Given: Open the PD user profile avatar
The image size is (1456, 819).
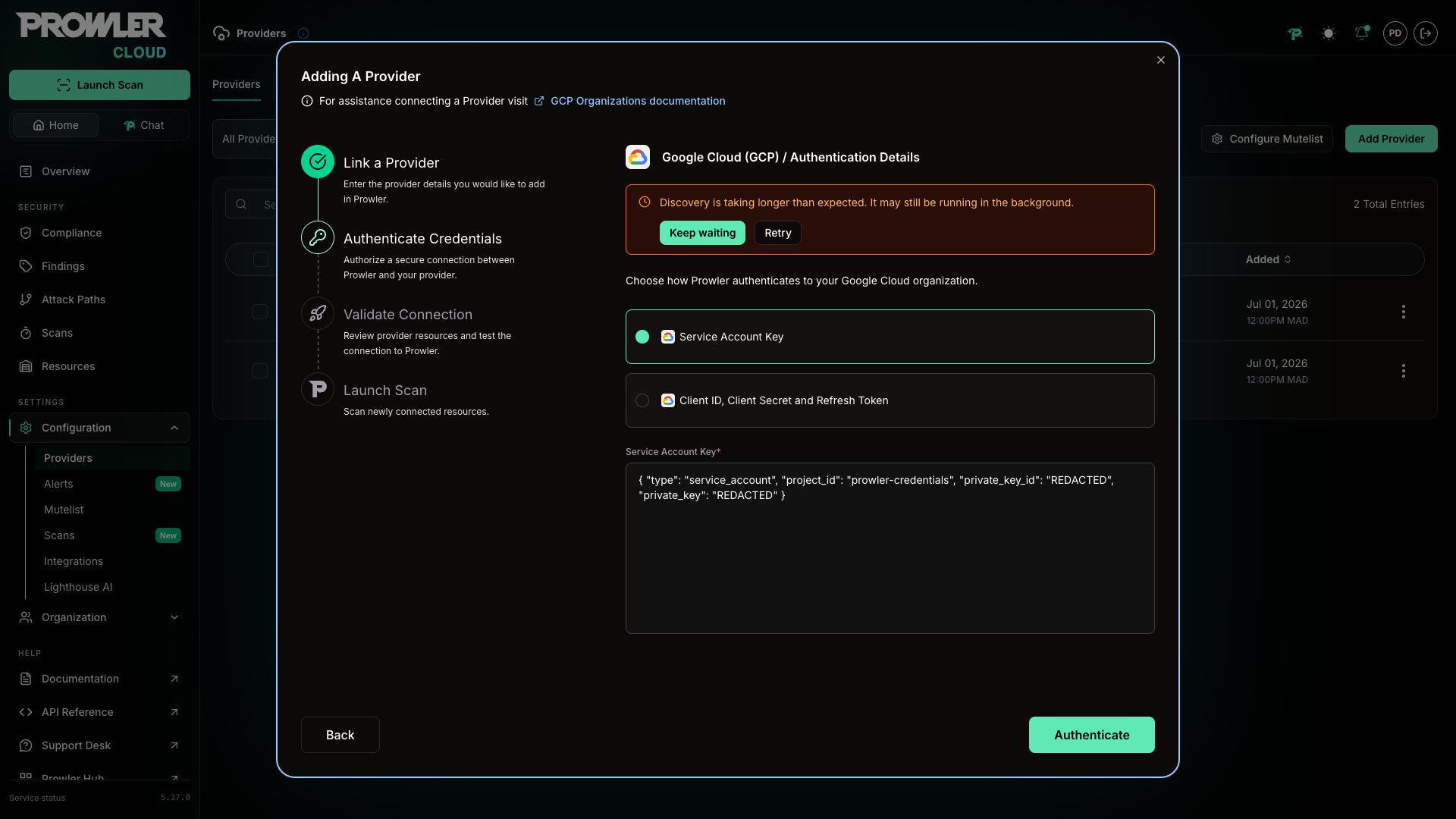Looking at the screenshot, I should click(1395, 33).
